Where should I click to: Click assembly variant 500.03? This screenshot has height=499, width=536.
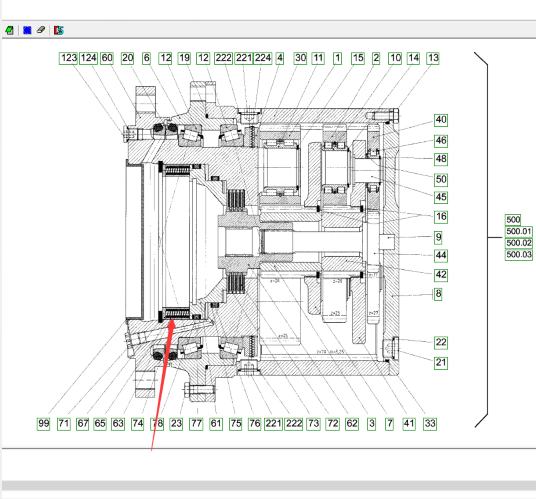click(519, 255)
